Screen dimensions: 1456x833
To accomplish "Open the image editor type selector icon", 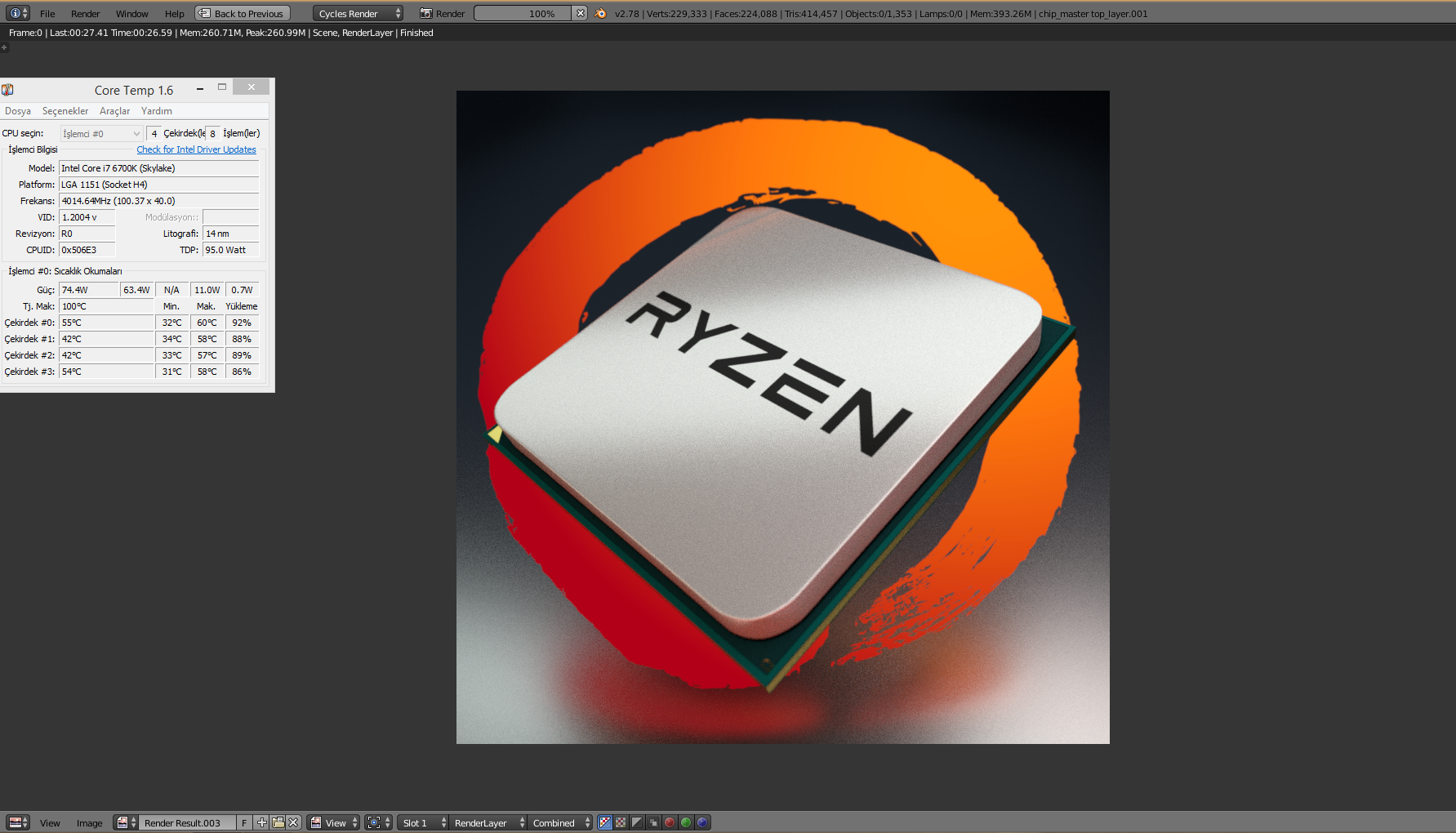I will click(17, 822).
